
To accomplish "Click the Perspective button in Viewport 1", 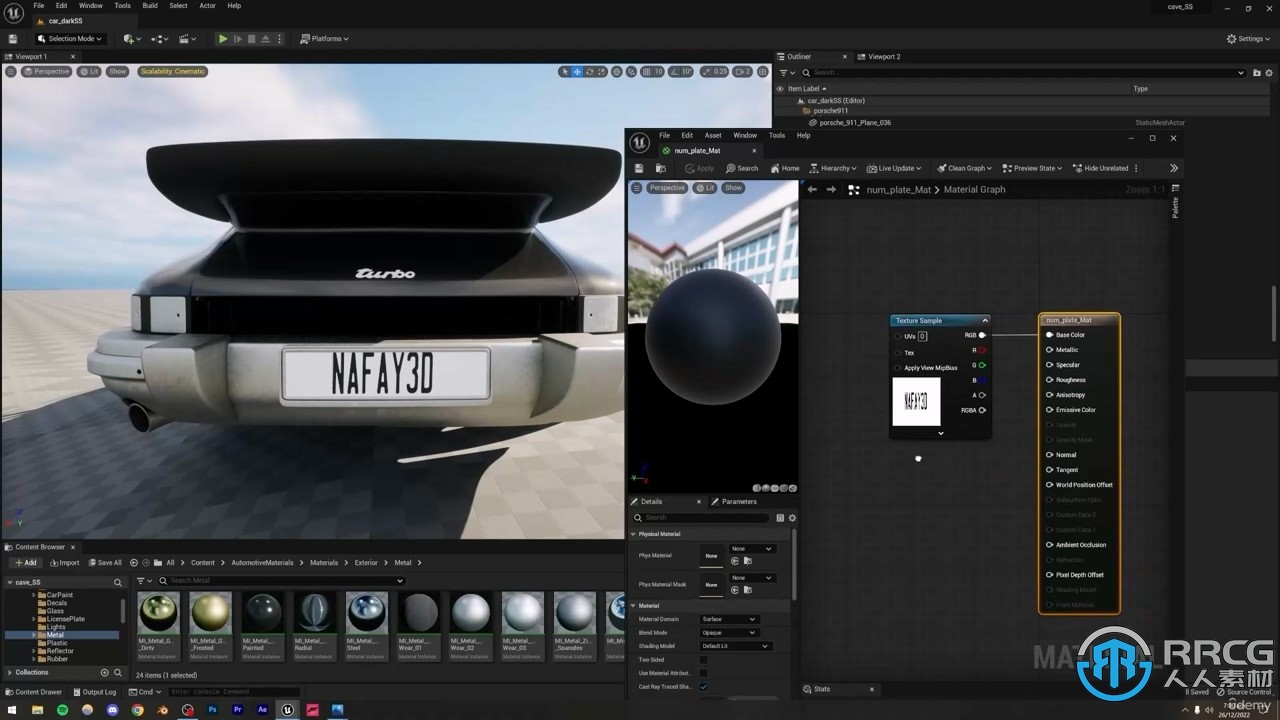I will pos(46,71).
